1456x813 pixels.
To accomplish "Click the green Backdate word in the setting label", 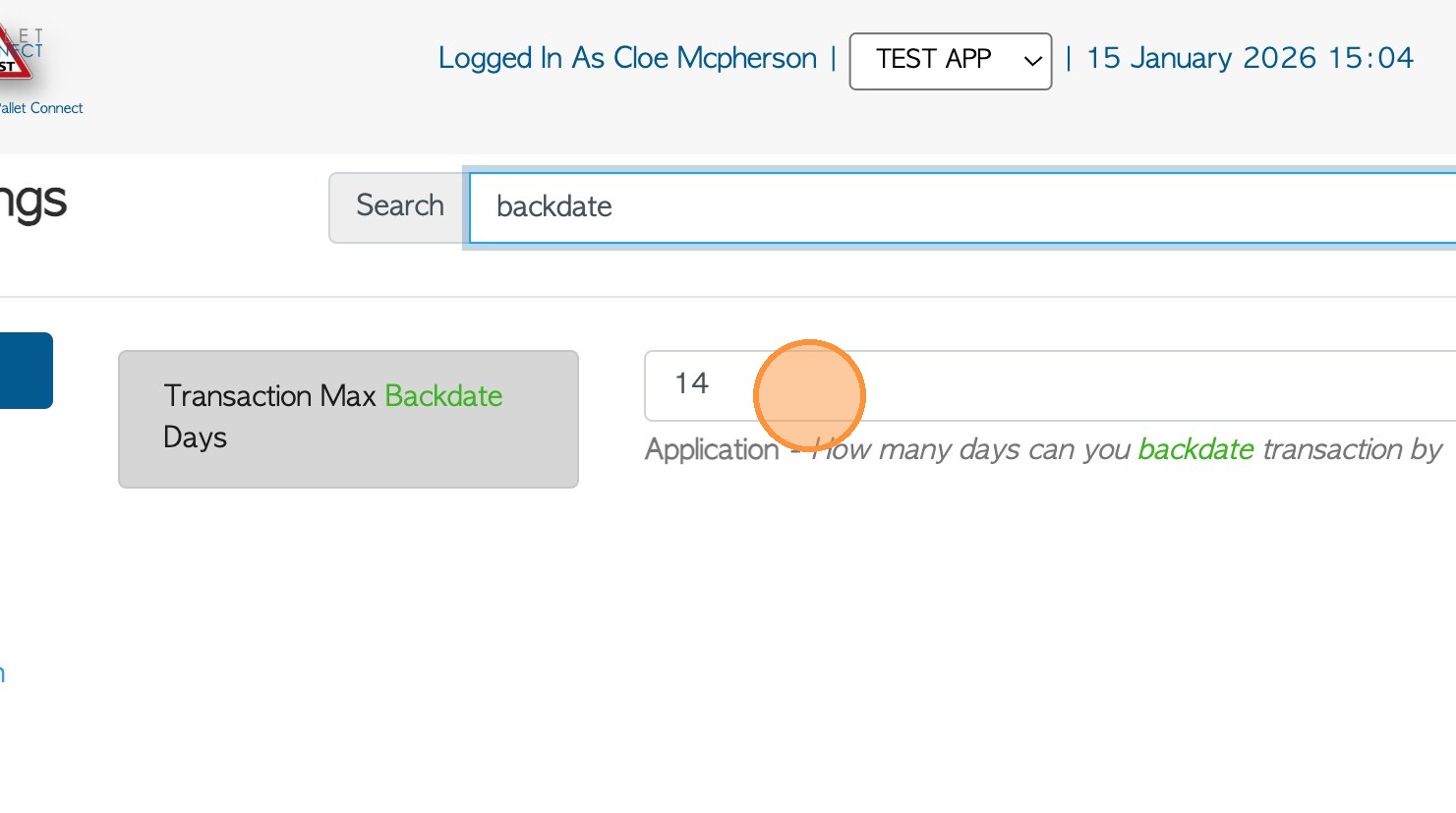I will click(x=443, y=395).
